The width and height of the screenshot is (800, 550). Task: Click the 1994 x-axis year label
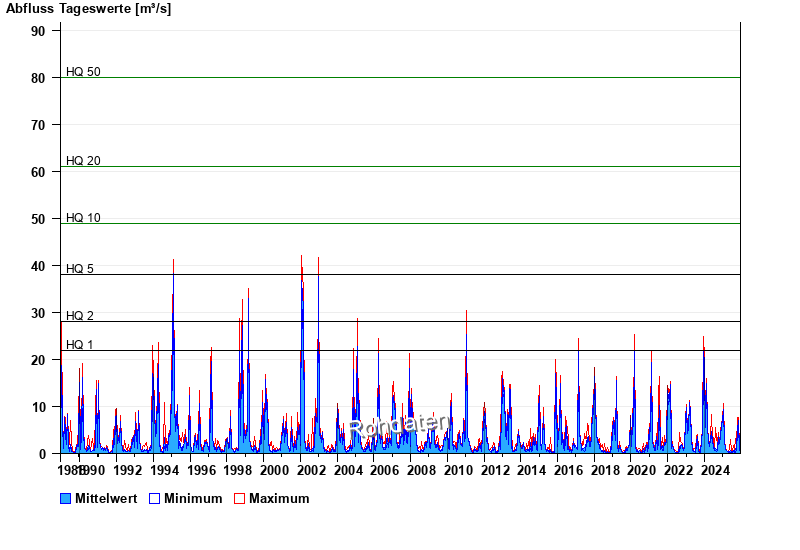coord(164,470)
